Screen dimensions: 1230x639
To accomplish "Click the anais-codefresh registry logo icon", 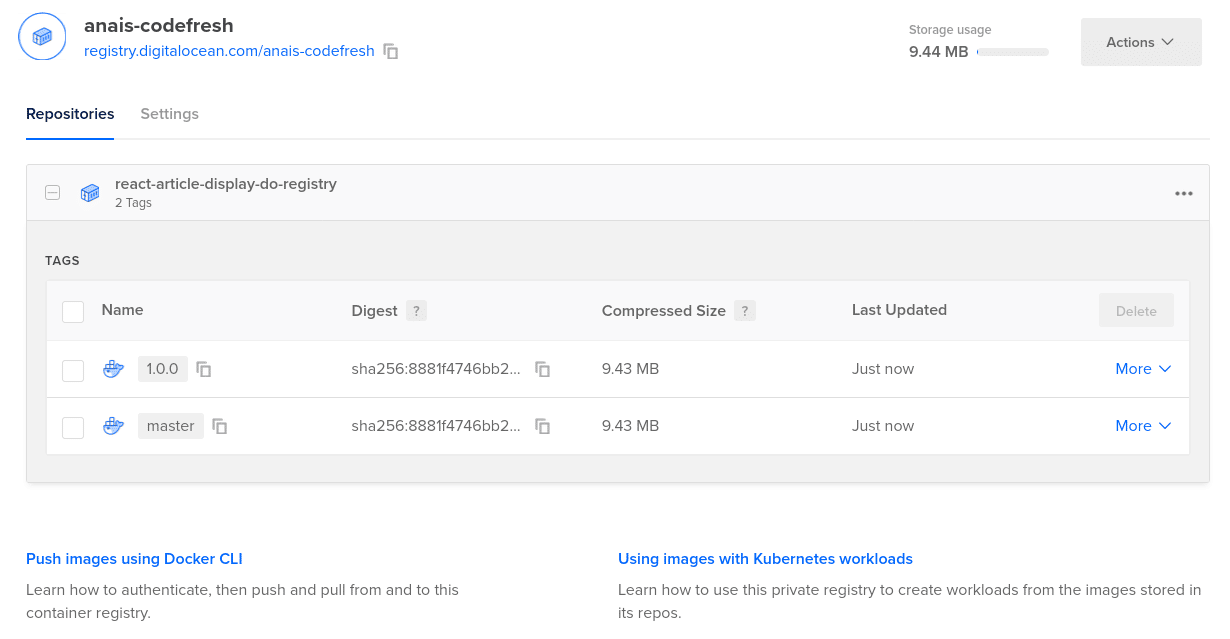I will click(x=42, y=37).
